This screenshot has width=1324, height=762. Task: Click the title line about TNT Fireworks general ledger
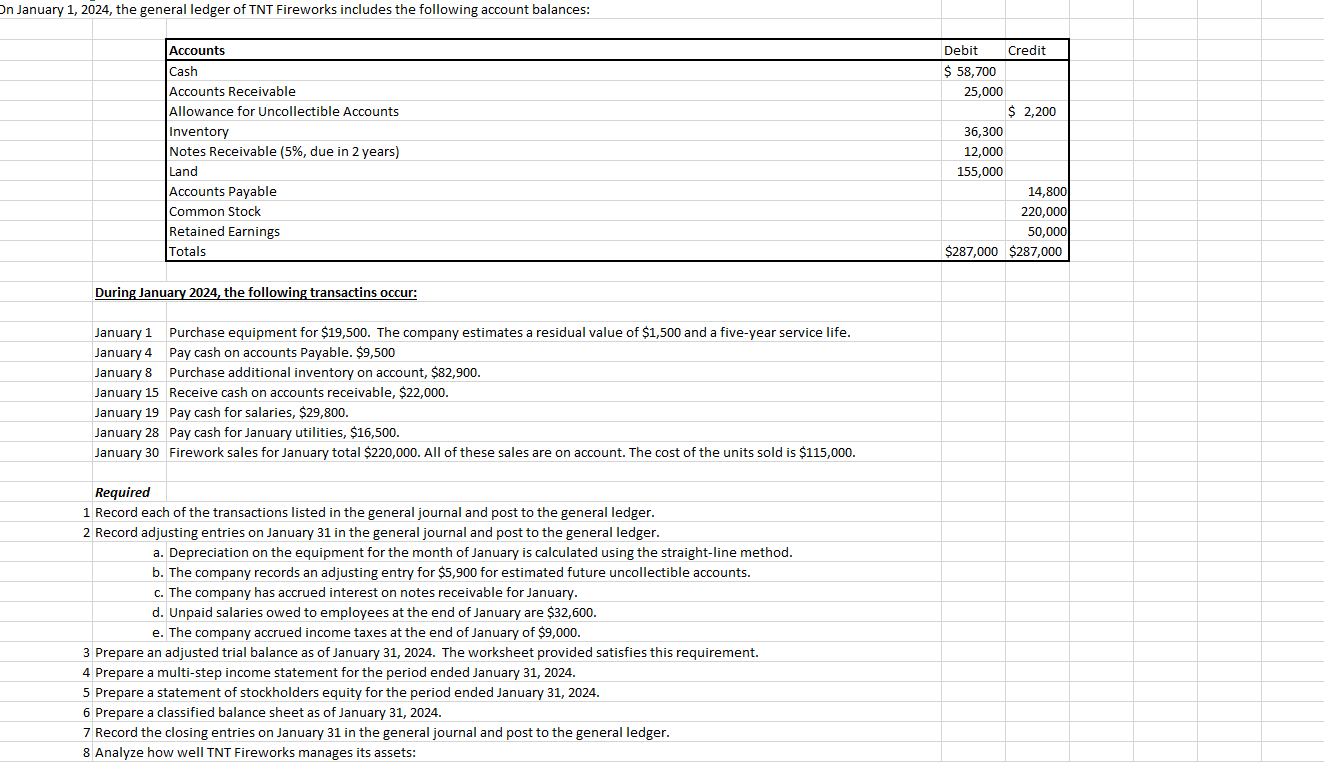pos(295,9)
